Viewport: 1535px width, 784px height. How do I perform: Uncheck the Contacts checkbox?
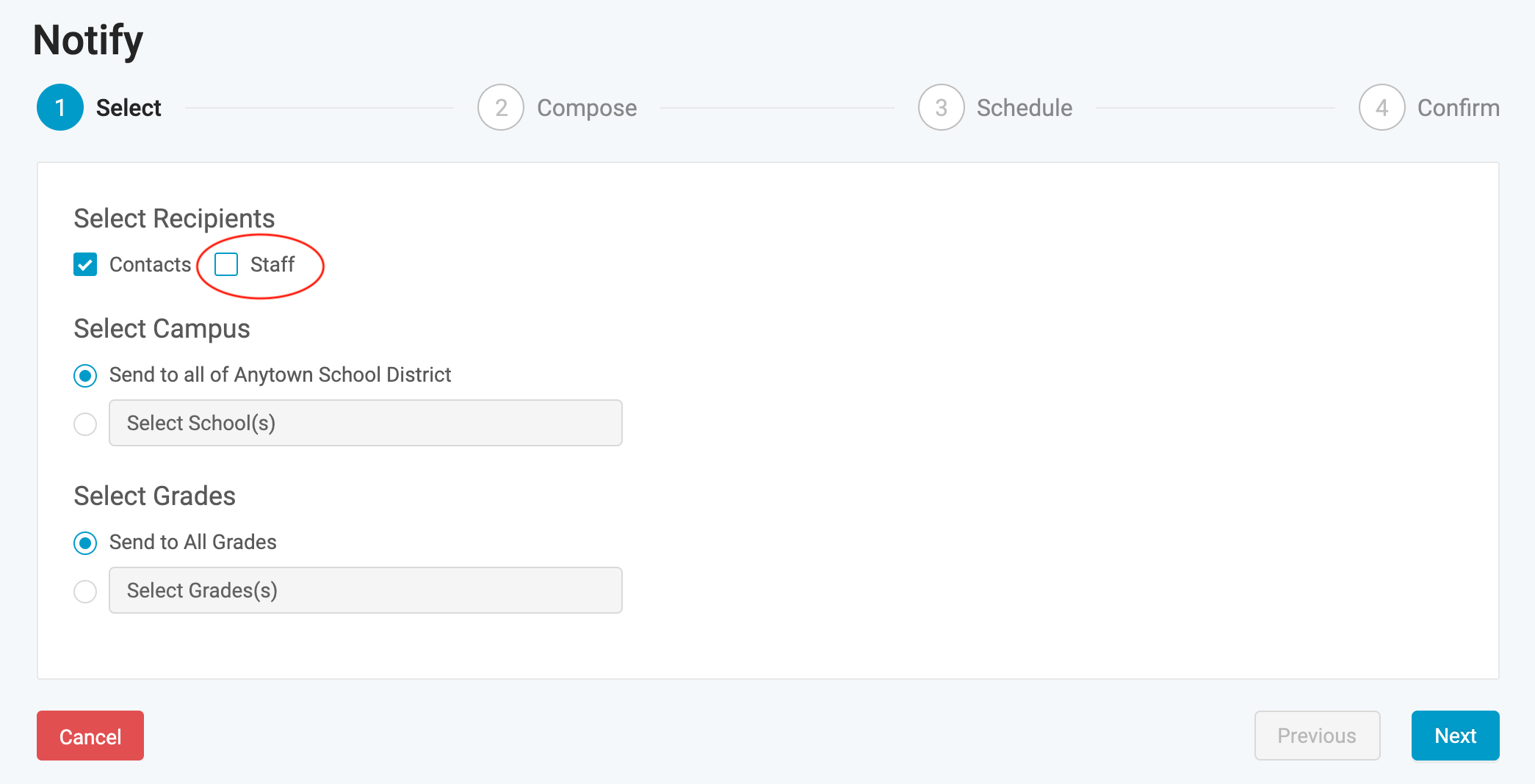pyautogui.click(x=85, y=264)
